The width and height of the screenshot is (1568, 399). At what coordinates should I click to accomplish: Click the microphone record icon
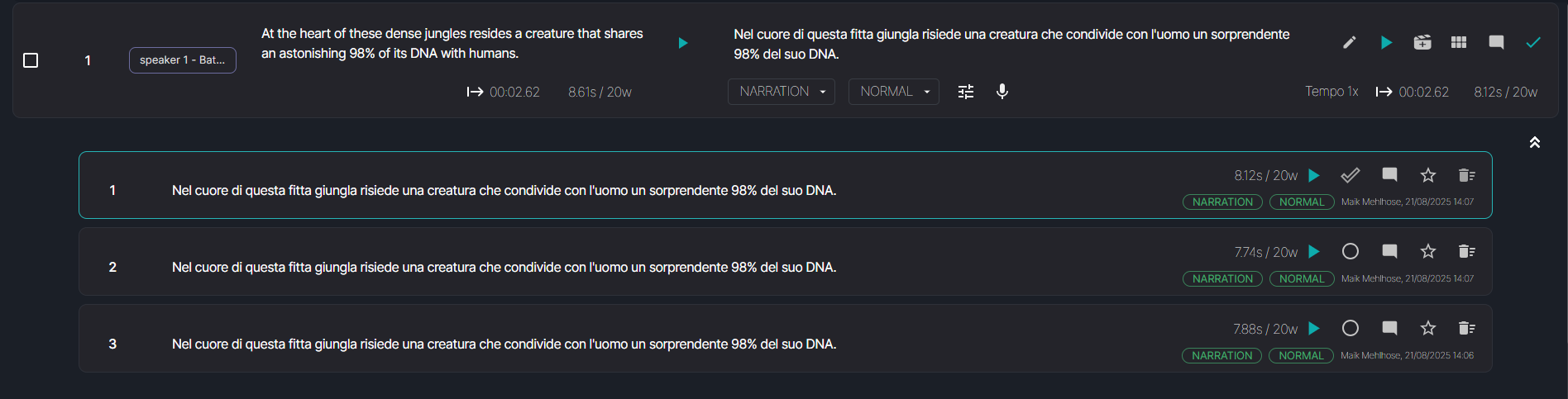[x=1002, y=92]
